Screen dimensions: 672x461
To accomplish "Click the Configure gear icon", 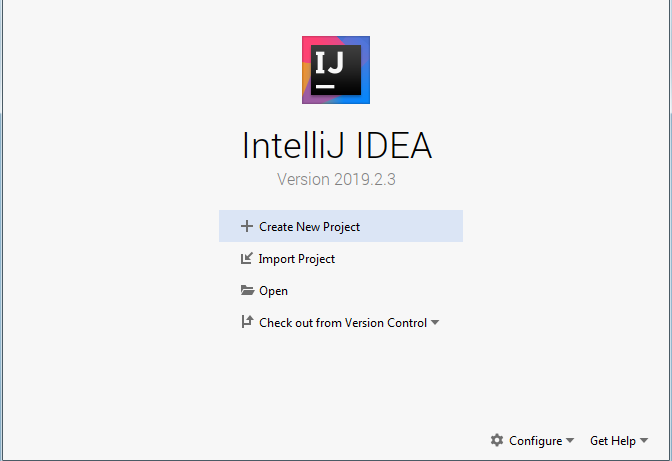I will pos(497,440).
